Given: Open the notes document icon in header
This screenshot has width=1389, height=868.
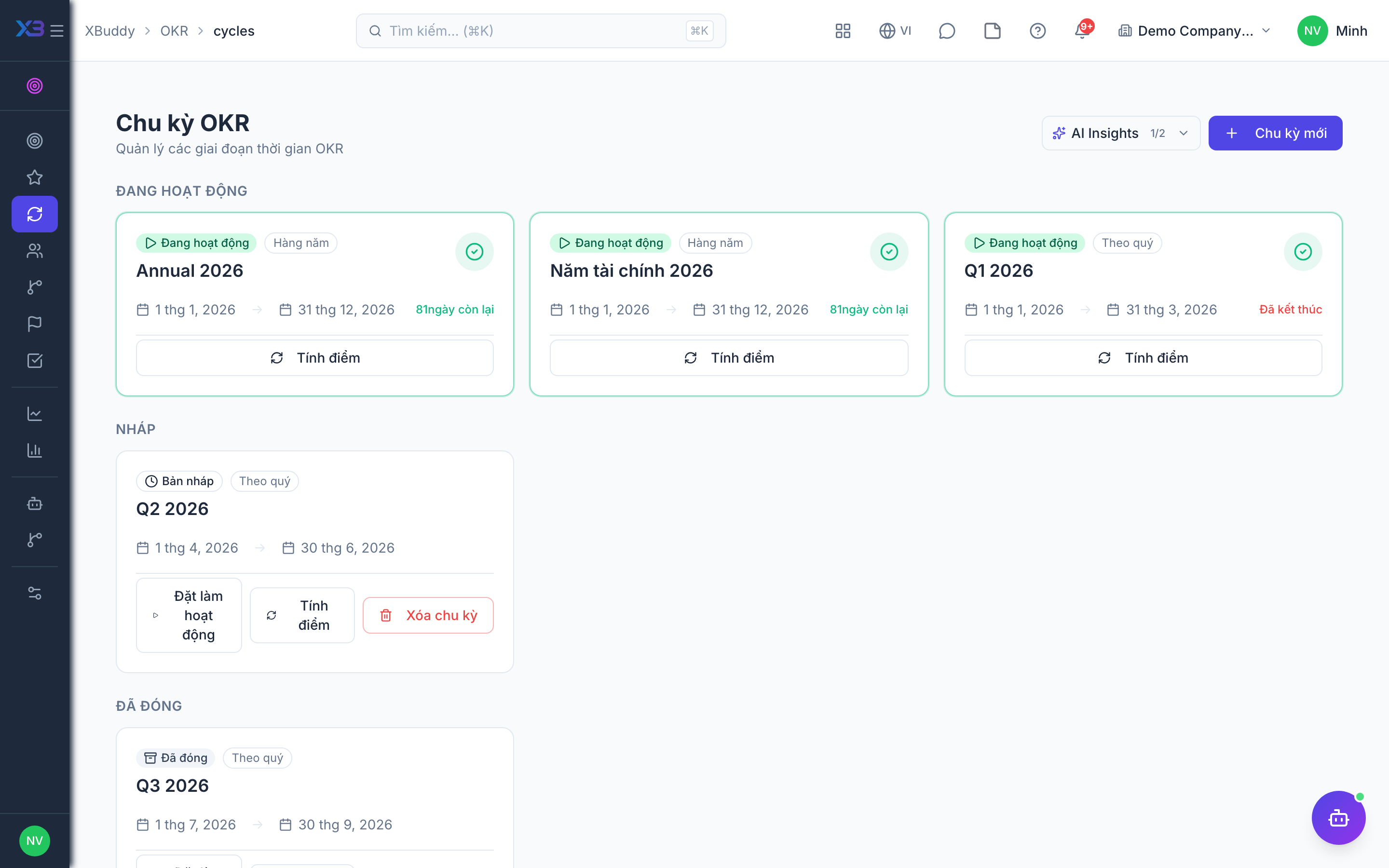Looking at the screenshot, I should (993, 30).
